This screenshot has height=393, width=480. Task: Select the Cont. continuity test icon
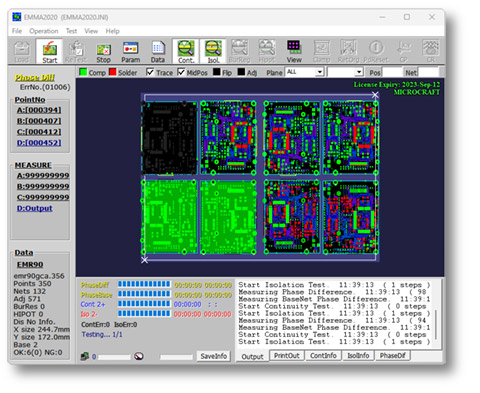coord(186,51)
